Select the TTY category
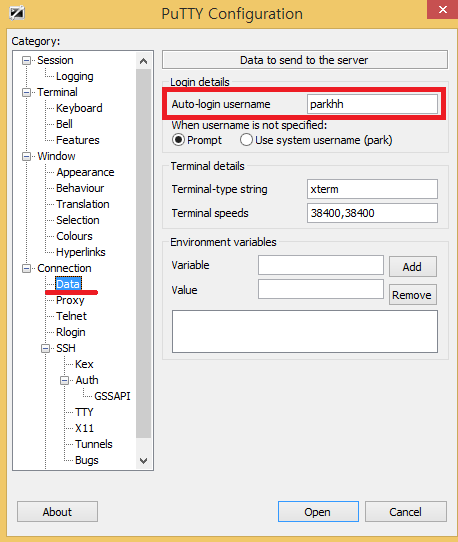Image resolution: width=458 pixels, height=542 pixels. click(x=84, y=412)
